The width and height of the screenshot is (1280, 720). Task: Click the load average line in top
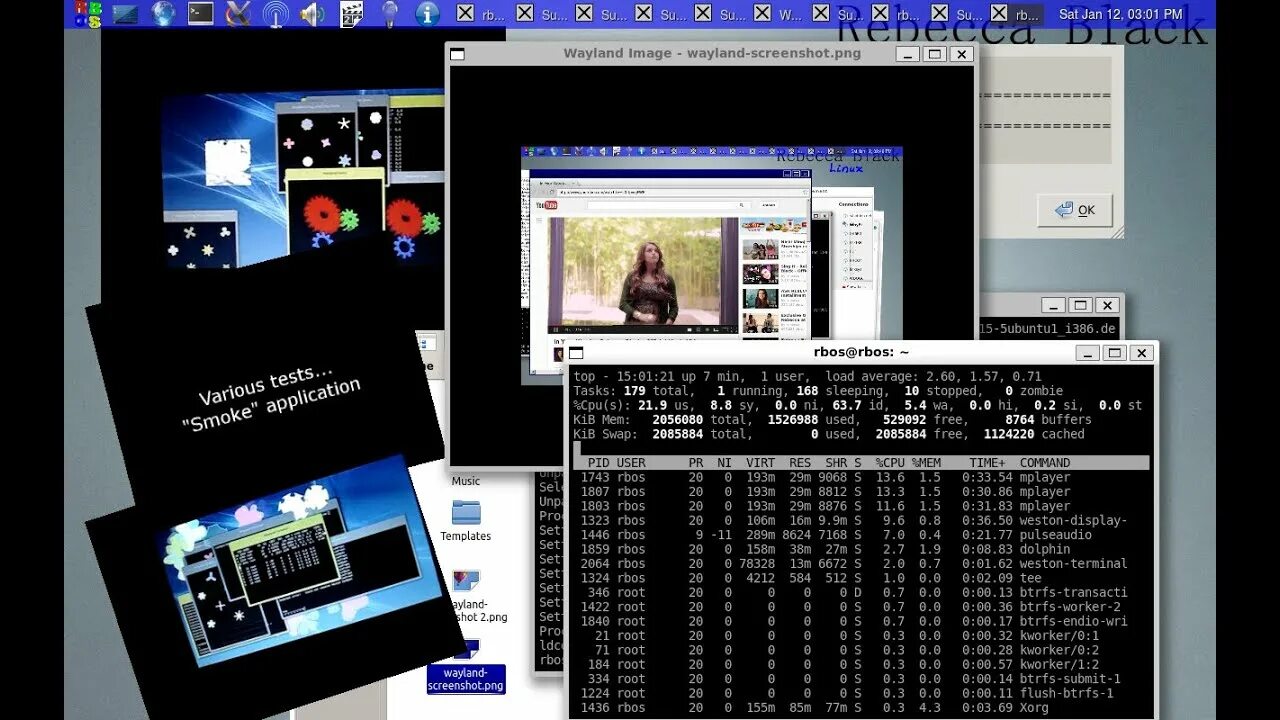point(808,376)
